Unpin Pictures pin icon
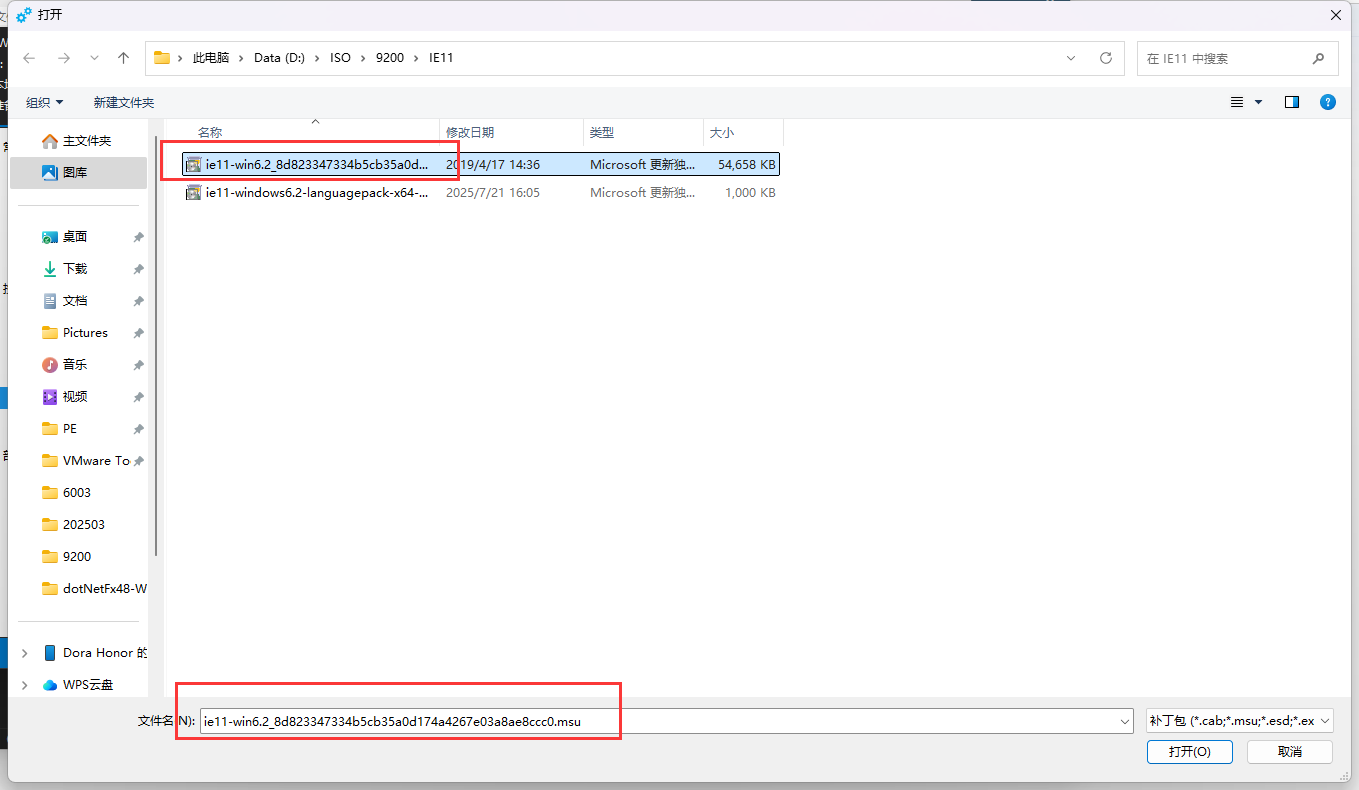The image size is (1359, 790). click(138, 333)
